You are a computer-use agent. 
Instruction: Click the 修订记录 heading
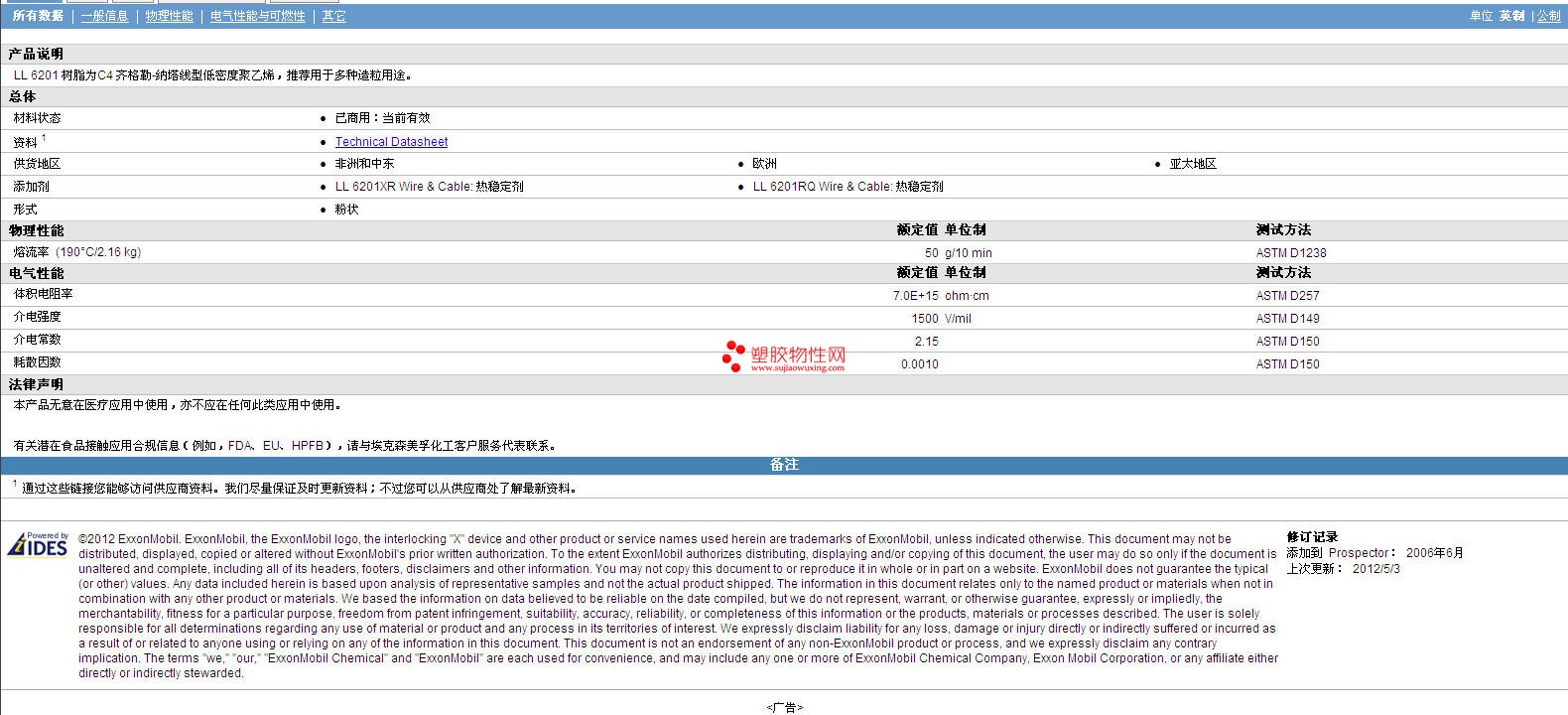(x=1312, y=537)
